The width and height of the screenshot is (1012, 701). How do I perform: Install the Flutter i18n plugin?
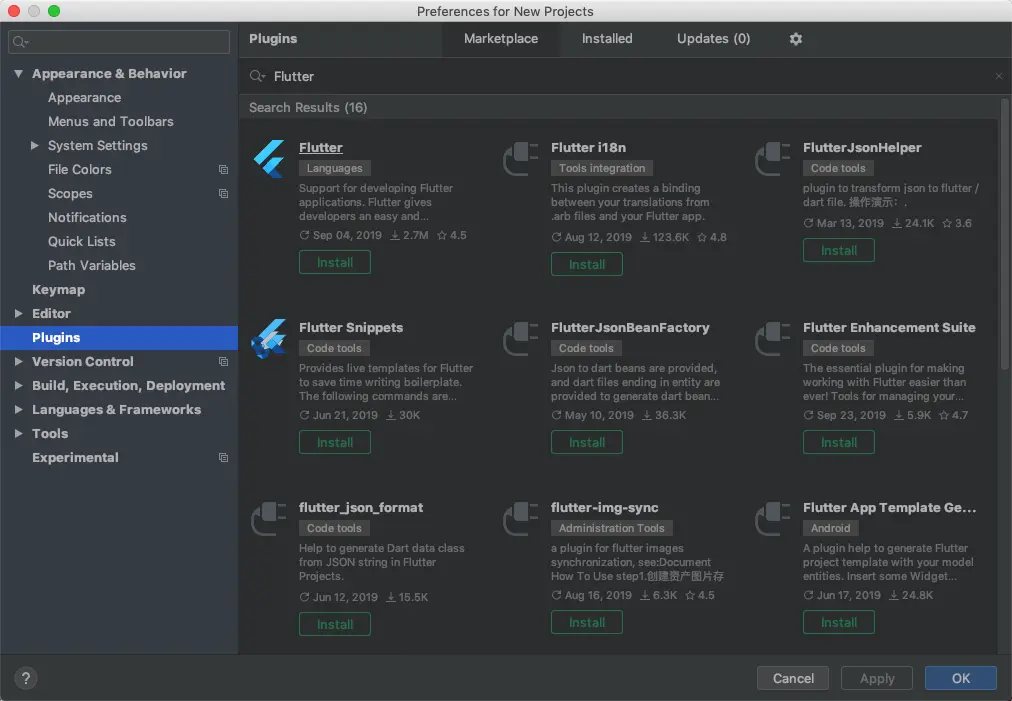point(587,265)
